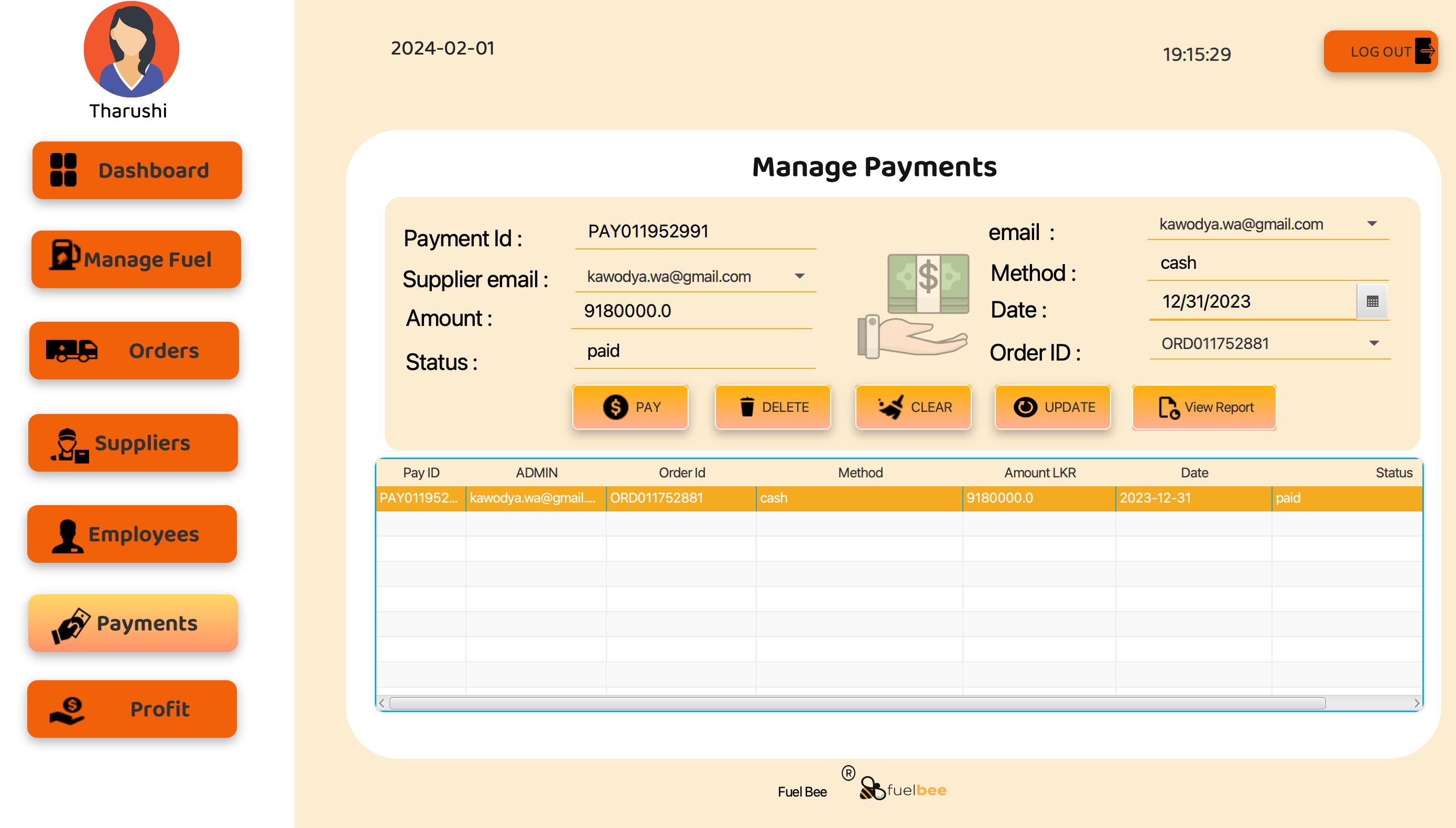Click the money in hand illustration
Image resolution: width=1456 pixels, height=828 pixels.
(x=915, y=307)
